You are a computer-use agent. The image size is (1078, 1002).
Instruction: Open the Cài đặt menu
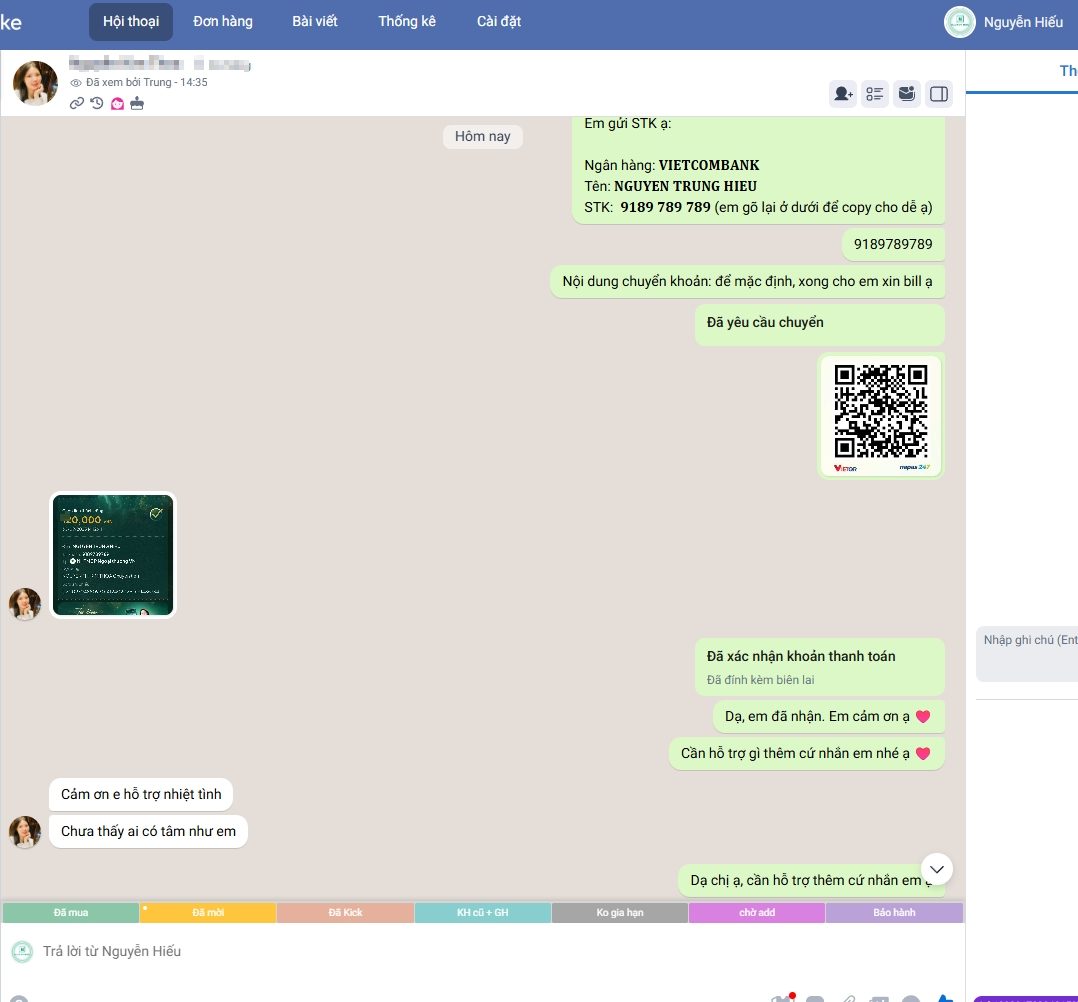tap(498, 22)
